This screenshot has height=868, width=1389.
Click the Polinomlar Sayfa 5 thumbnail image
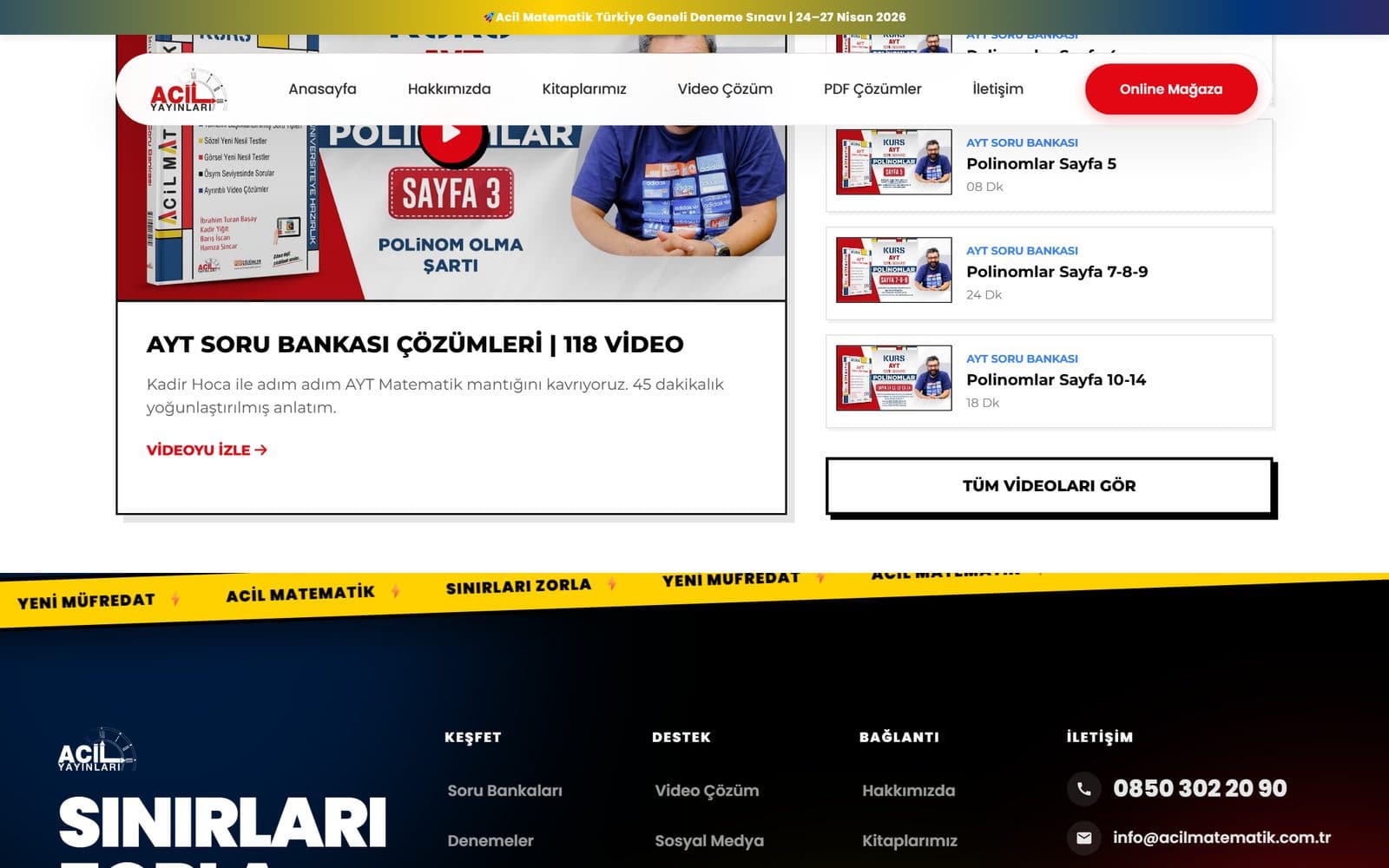click(893, 162)
